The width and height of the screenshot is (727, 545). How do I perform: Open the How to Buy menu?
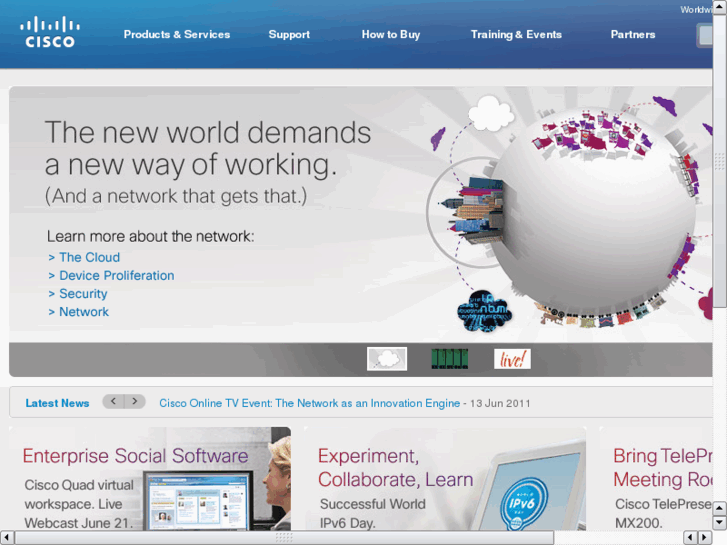(391, 34)
